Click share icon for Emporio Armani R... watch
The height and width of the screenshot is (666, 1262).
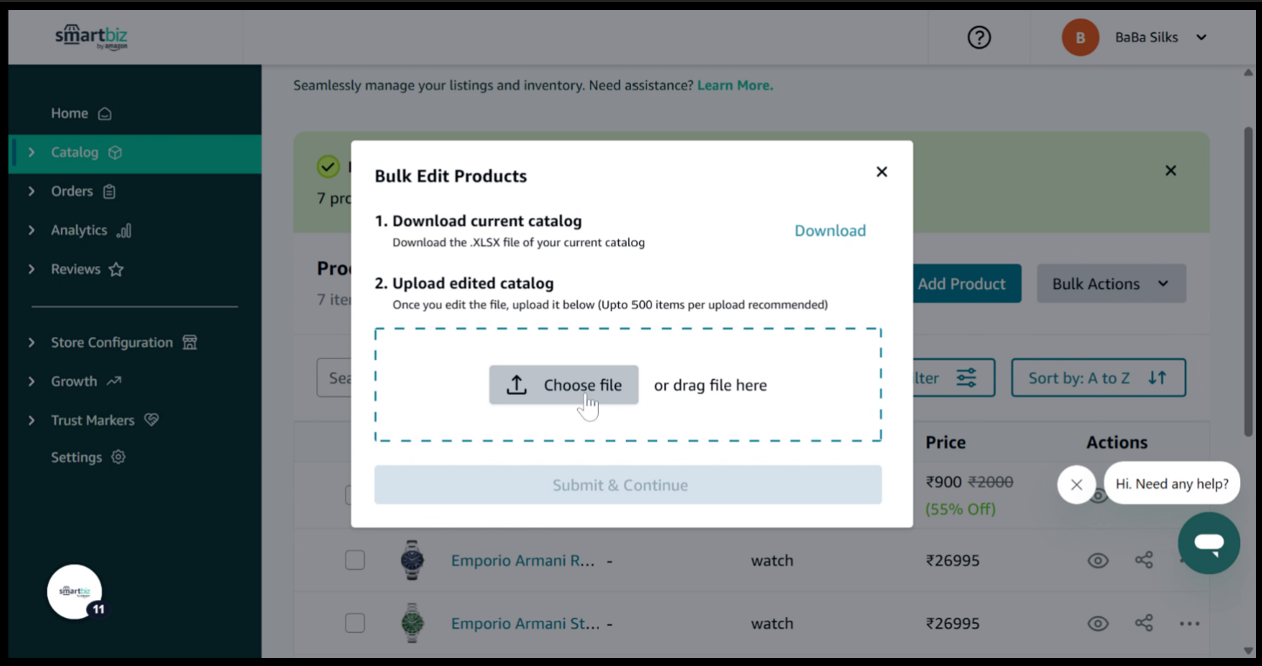(x=1144, y=560)
